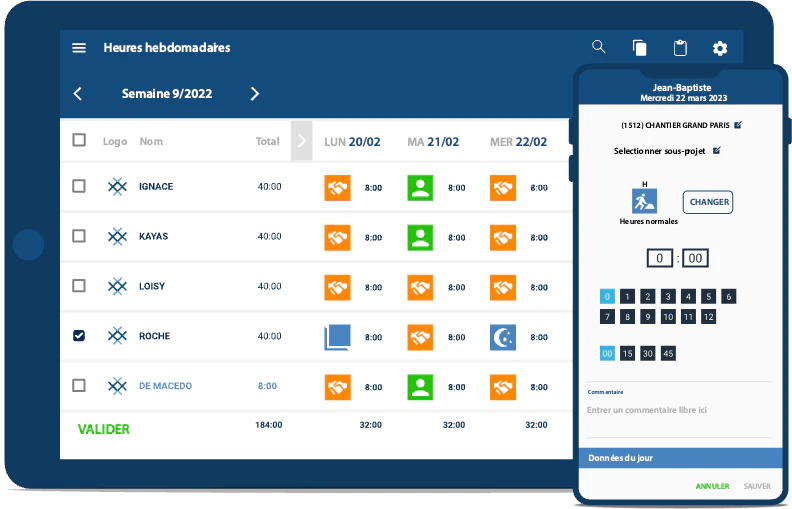This screenshot has width=792, height=509.
Task: Click LOISY's Tuesday handshake icon
Action: (x=420, y=287)
